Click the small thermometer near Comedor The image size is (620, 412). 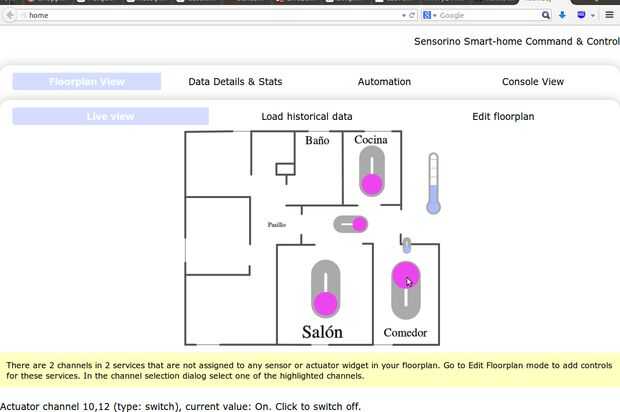(406, 245)
